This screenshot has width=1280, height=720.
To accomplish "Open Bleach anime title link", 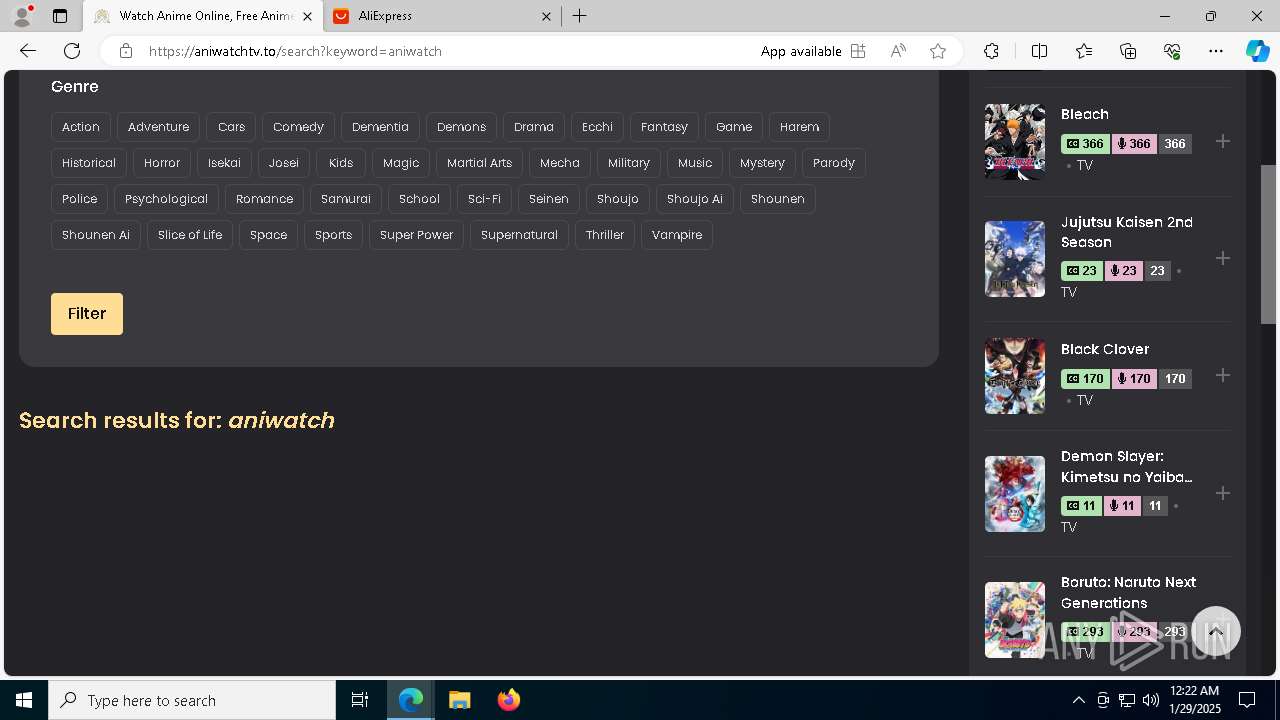I will tap(1085, 114).
